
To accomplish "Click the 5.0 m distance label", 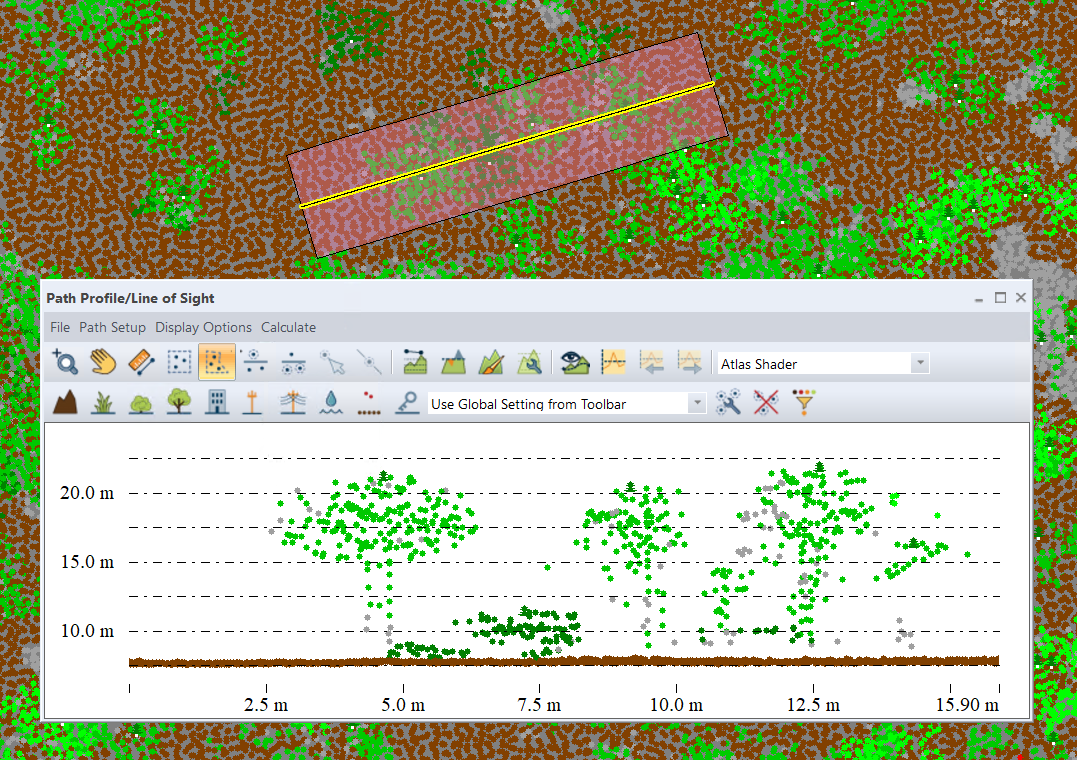I will (x=403, y=705).
